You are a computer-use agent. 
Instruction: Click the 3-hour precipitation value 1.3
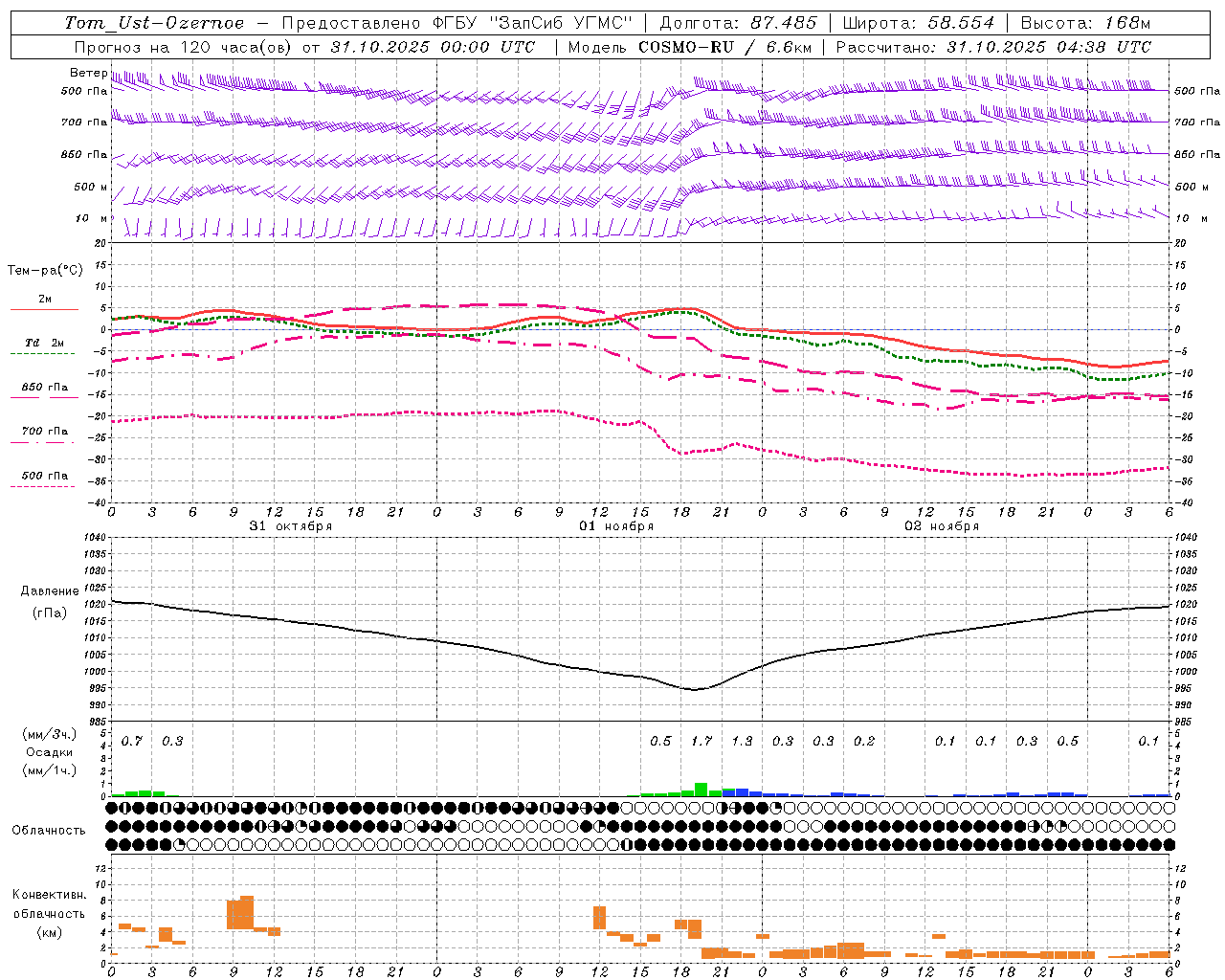742,742
